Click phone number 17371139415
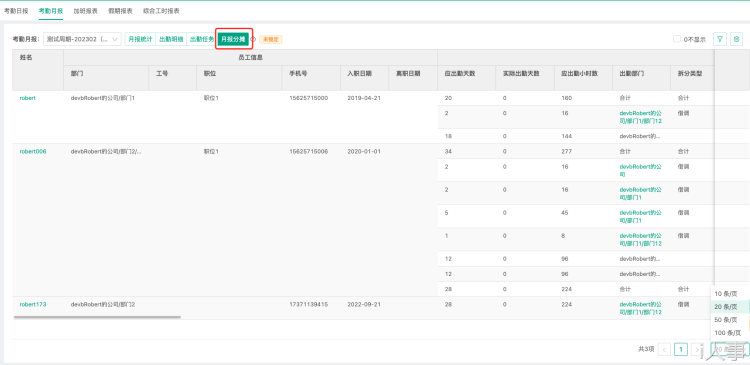This screenshot has height=365, width=750. point(309,304)
